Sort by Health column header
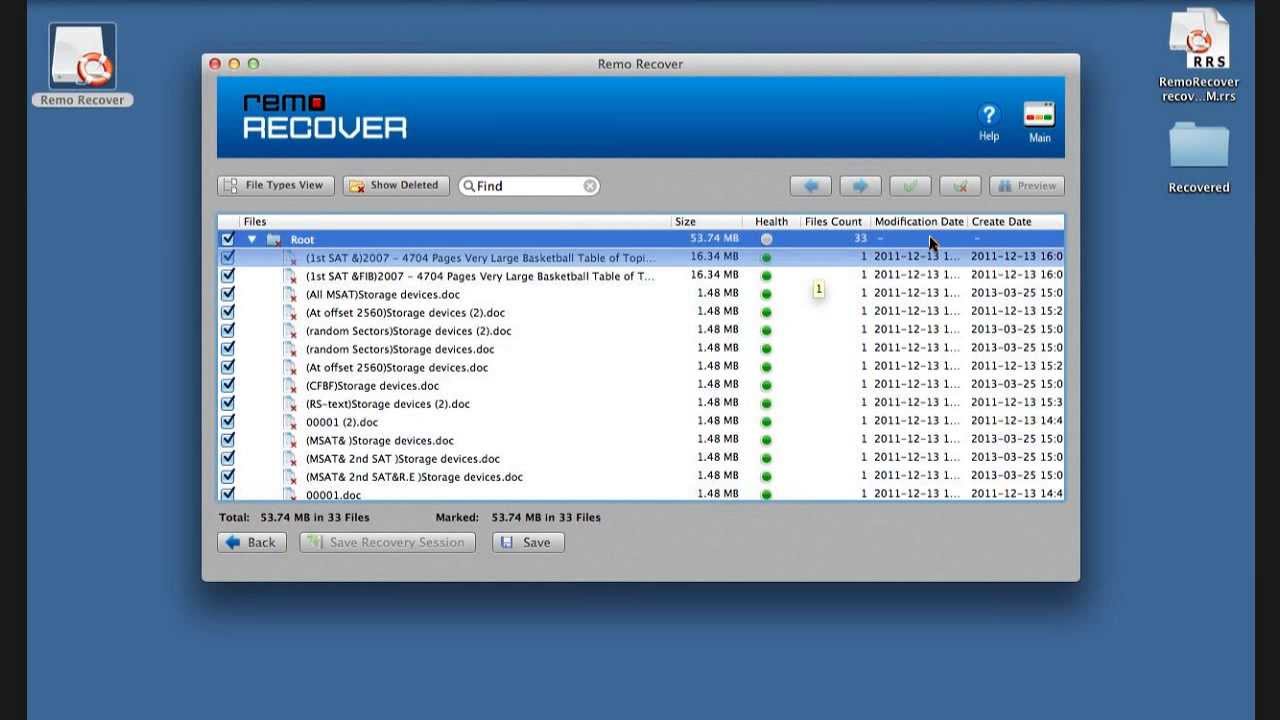Image resolution: width=1280 pixels, height=720 pixels. tap(771, 222)
